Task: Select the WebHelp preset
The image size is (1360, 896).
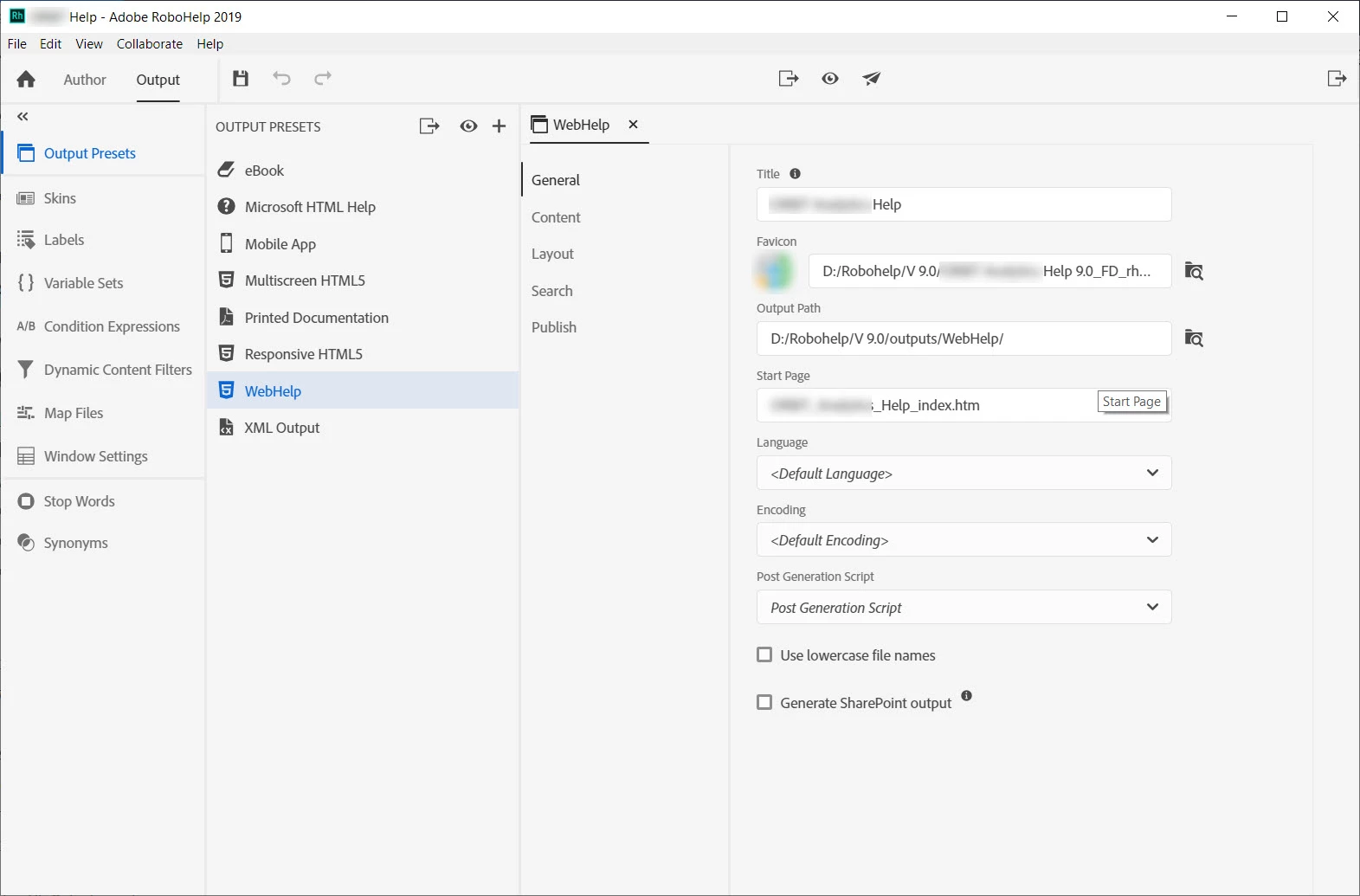Action: [x=363, y=390]
